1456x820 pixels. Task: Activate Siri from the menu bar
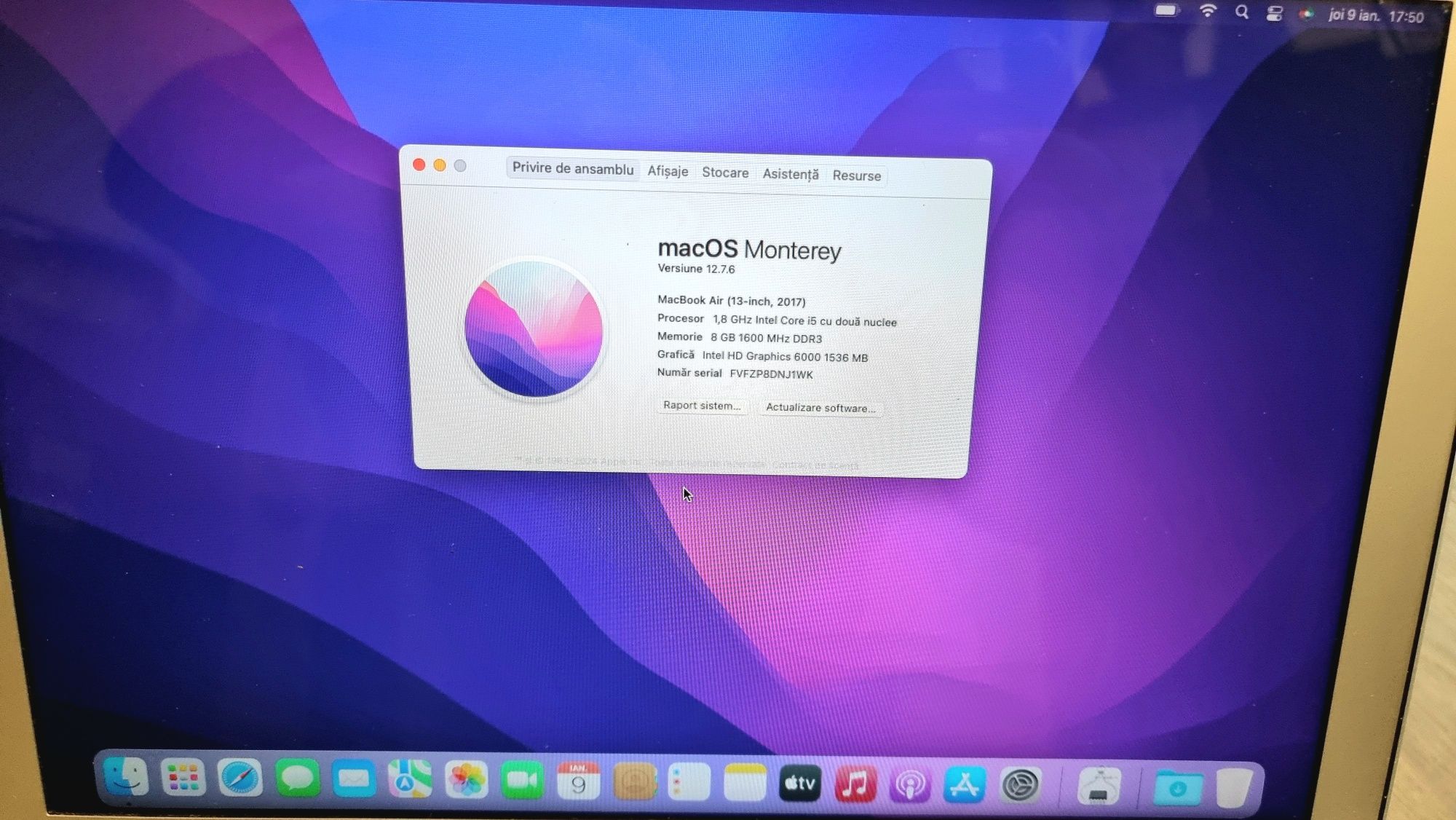pyautogui.click(x=1307, y=14)
